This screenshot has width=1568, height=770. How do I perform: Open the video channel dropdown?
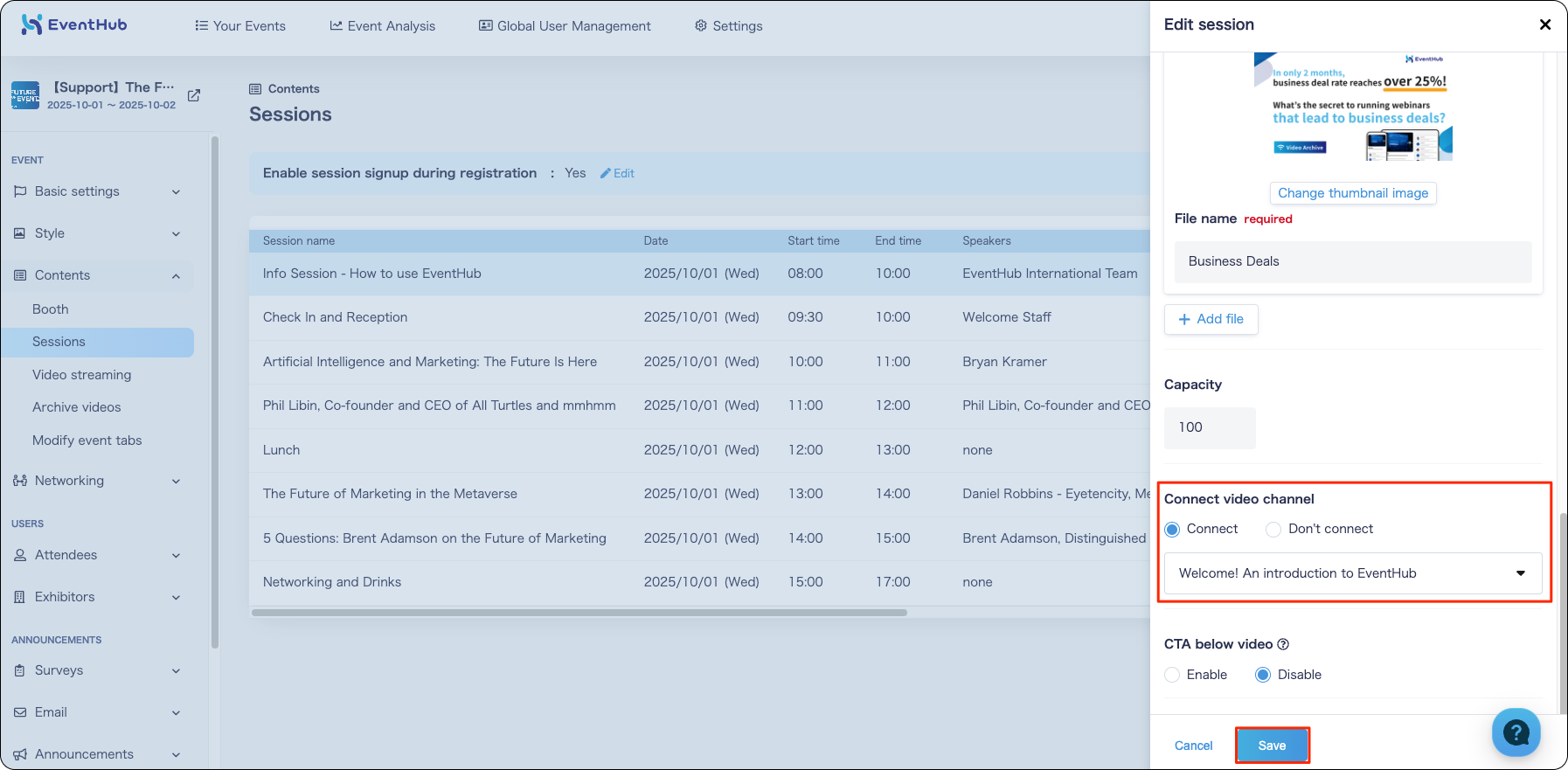1353,573
